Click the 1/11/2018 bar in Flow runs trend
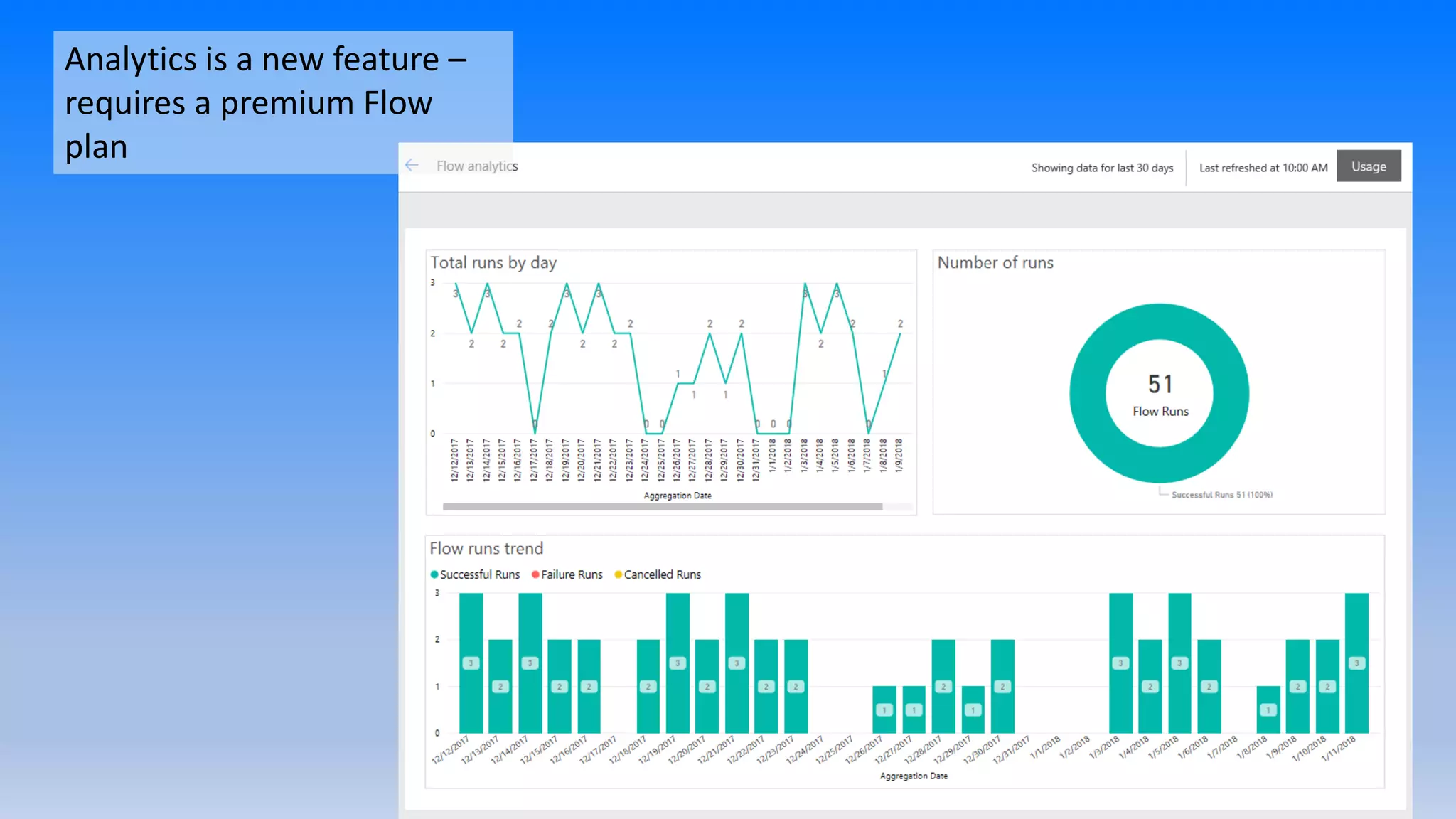1456x819 pixels. (x=1356, y=663)
